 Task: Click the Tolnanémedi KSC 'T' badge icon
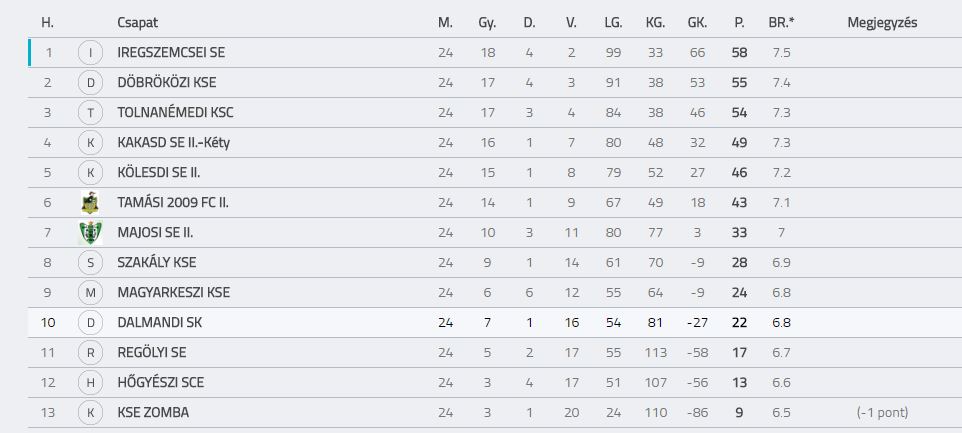pyautogui.click(x=91, y=113)
